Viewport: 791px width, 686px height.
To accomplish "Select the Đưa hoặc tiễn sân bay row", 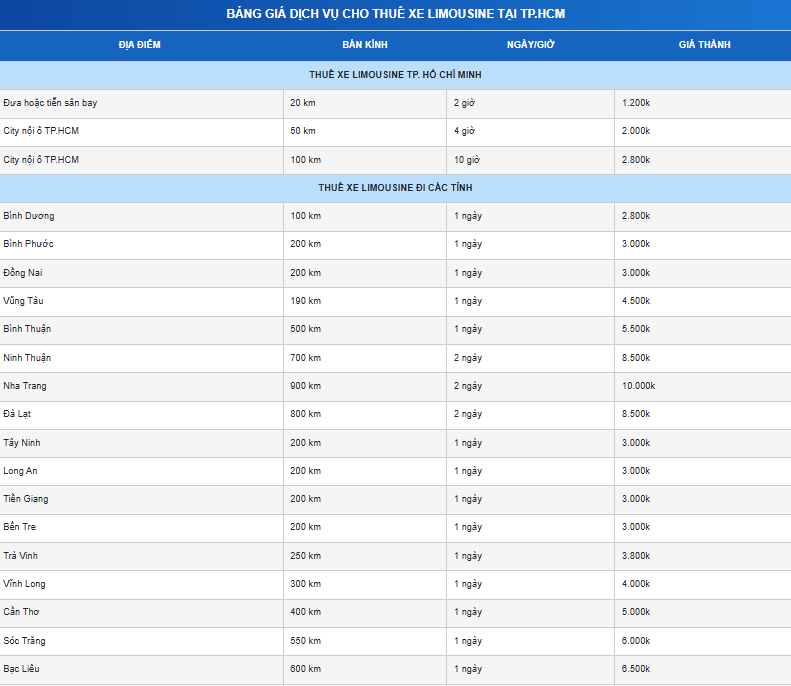I will [x=396, y=103].
